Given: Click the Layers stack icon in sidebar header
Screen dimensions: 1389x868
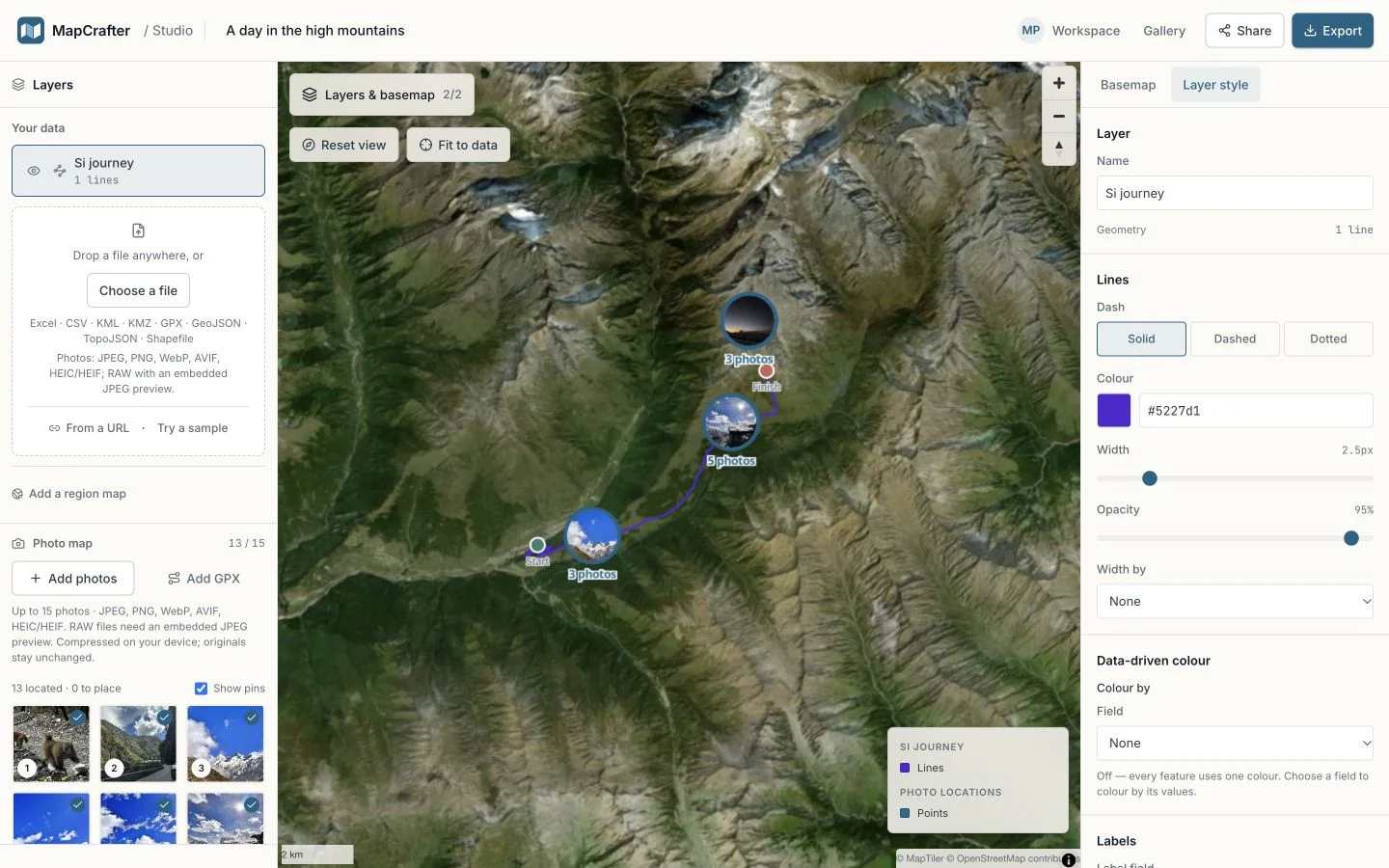Looking at the screenshot, I should pyautogui.click(x=18, y=85).
